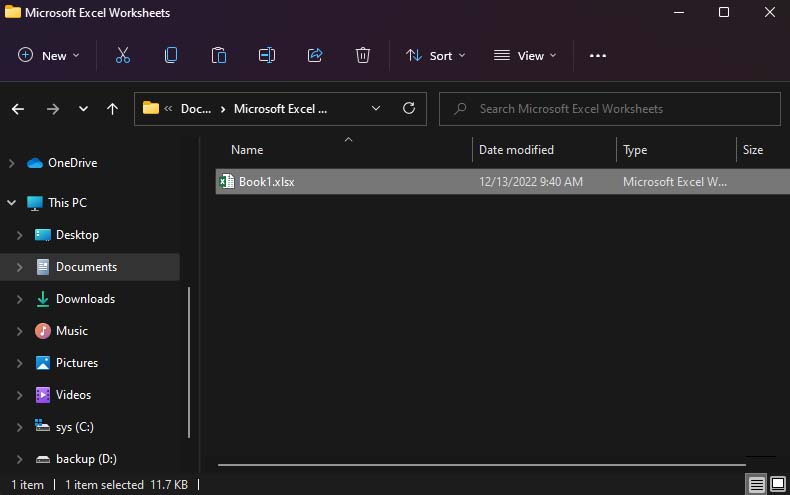Click the Search Microsoft Excel Worksheets box
This screenshot has height=495, width=790.
(610, 109)
